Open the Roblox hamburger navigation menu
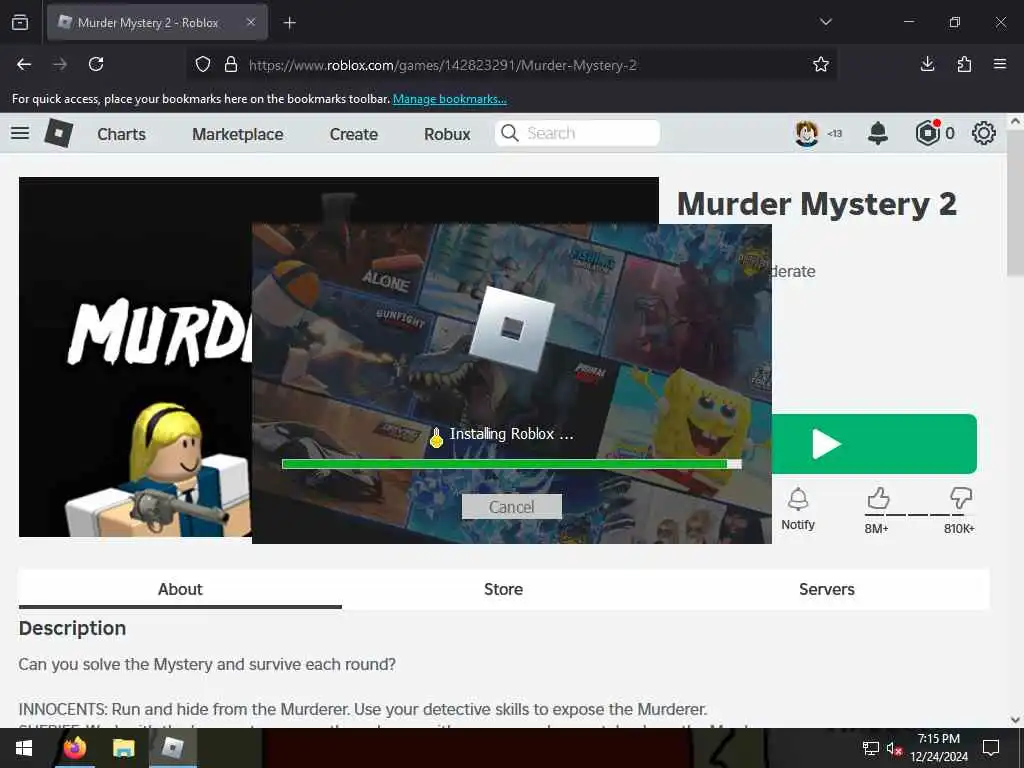The height and width of the screenshot is (768, 1024). pyautogui.click(x=20, y=133)
